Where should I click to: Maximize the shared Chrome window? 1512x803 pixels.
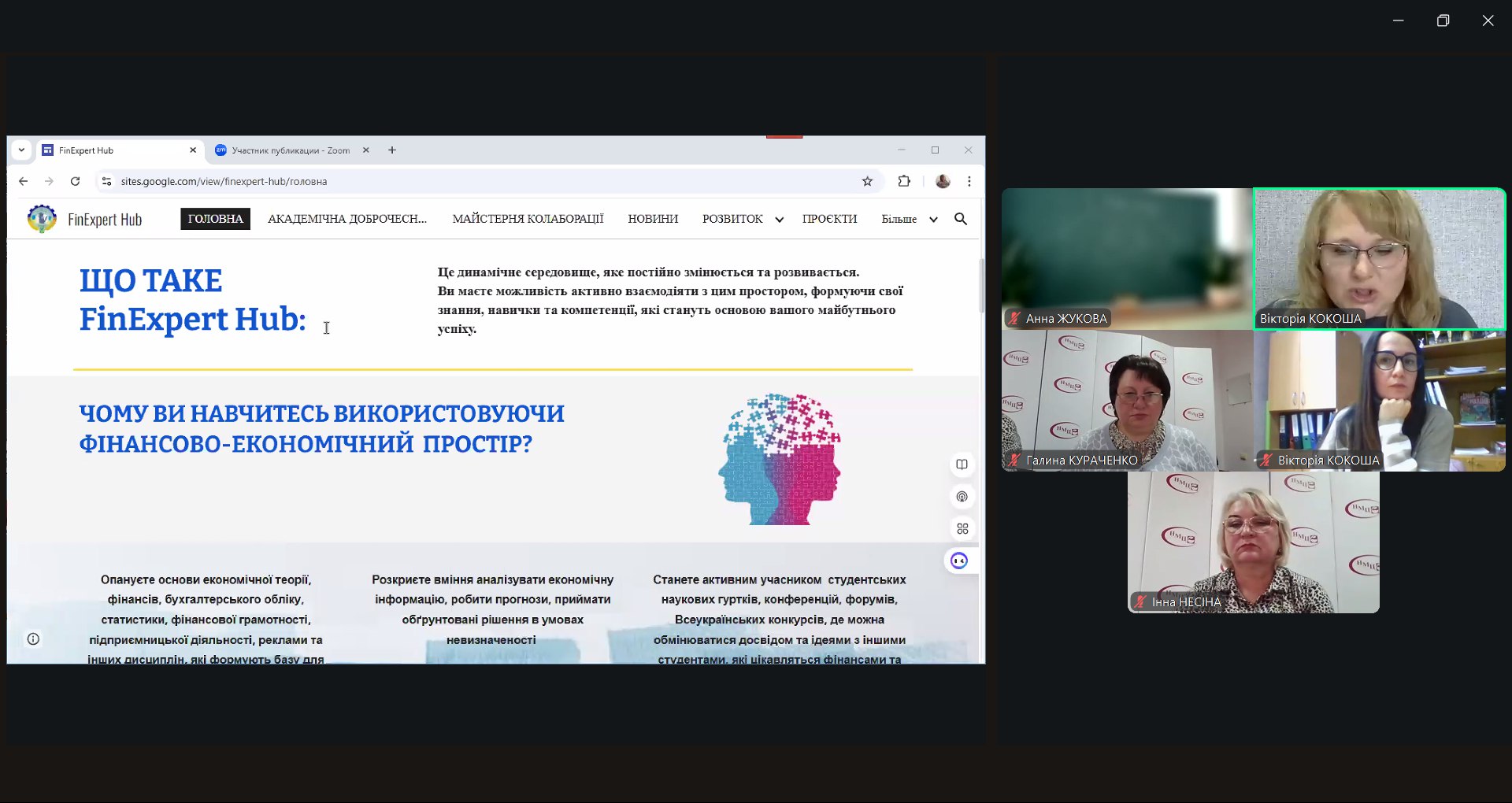(935, 150)
